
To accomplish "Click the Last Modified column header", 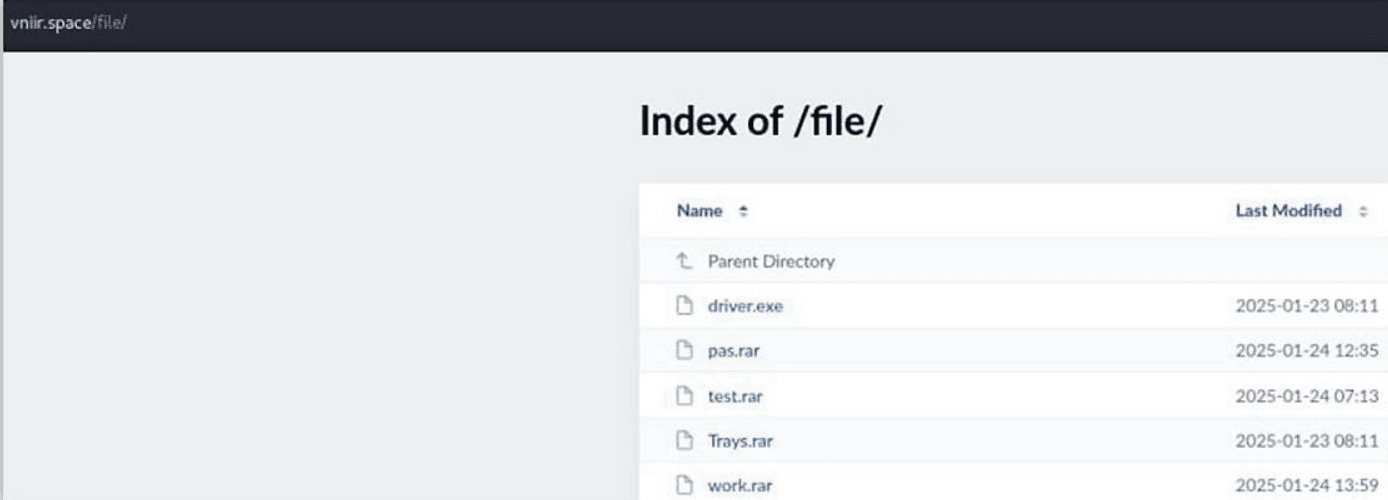I will coord(1289,211).
